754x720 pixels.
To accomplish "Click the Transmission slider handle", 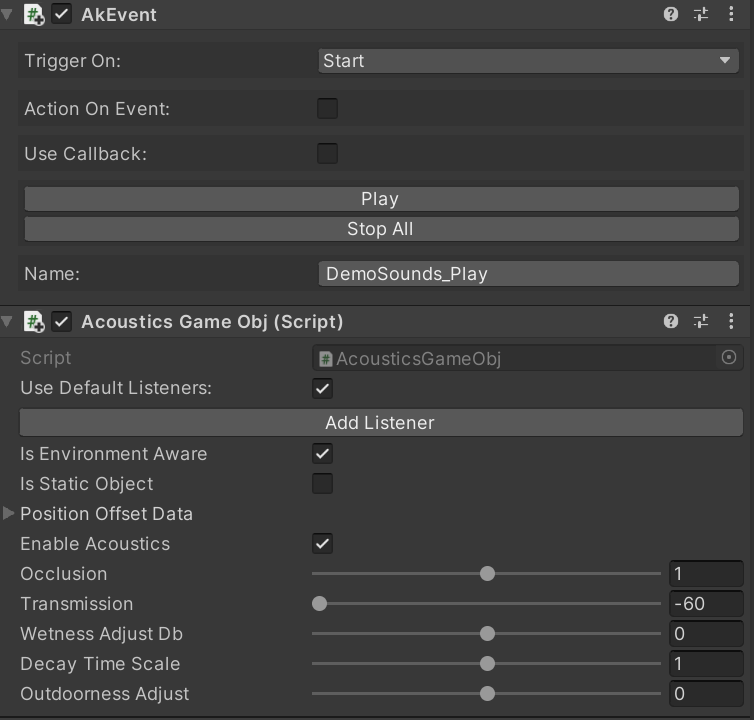I will [x=319, y=604].
